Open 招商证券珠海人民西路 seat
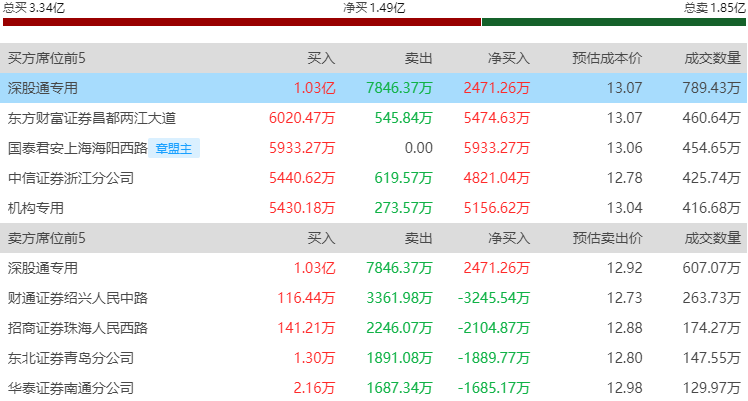Viewport: 748px width, 401px height. [77, 328]
